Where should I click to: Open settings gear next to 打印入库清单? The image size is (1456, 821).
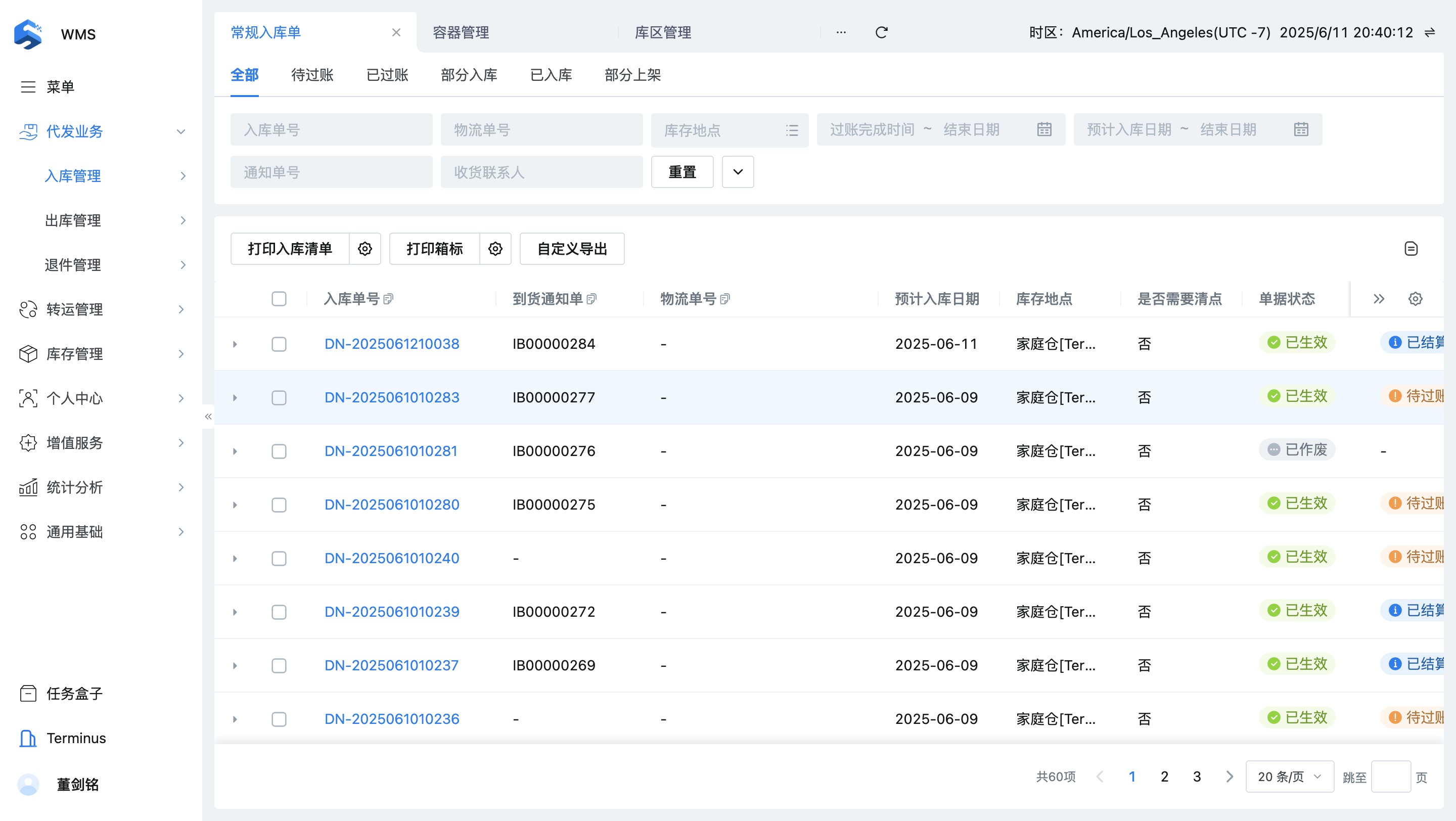pos(365,249)
